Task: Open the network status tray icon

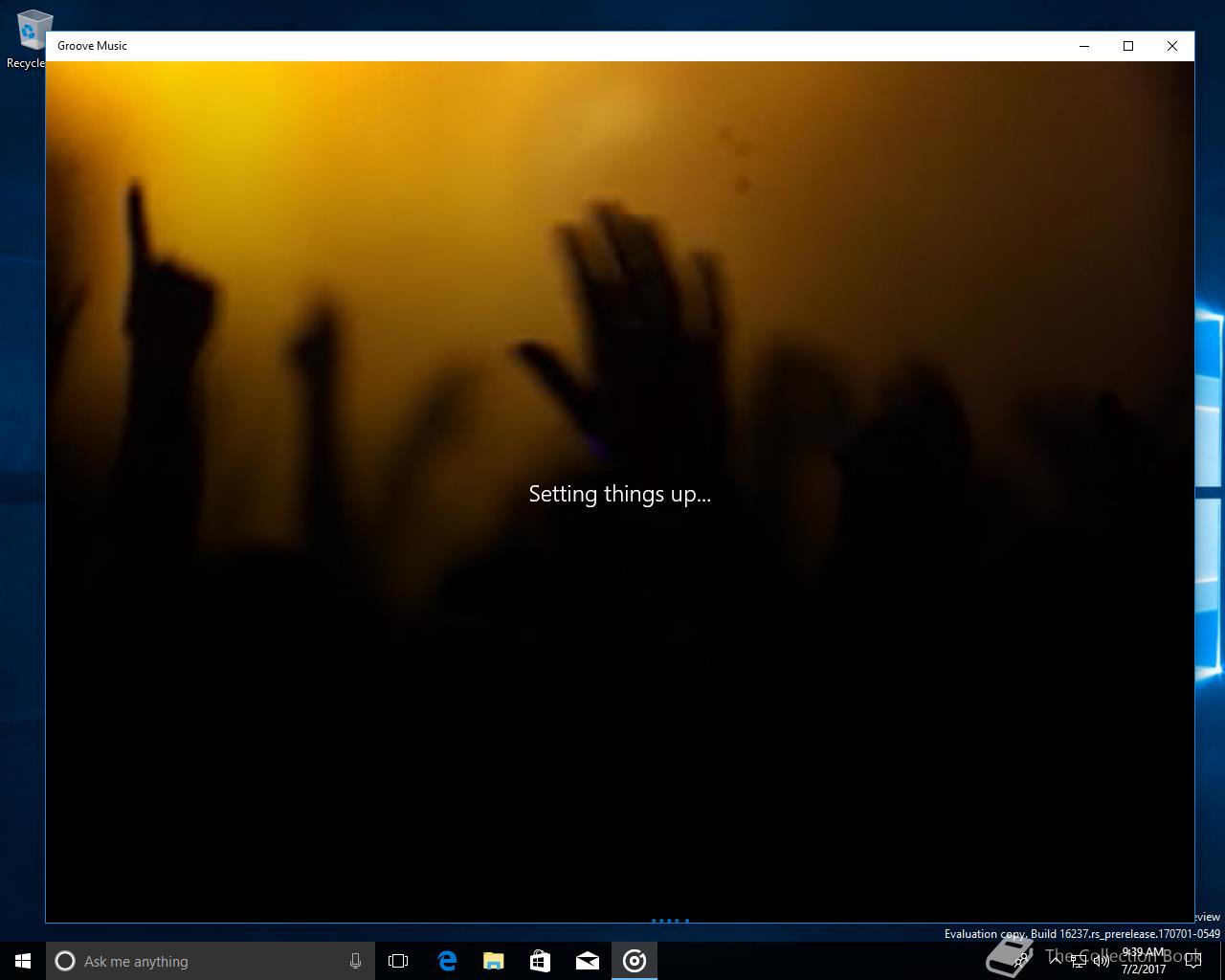Action: tap(1079, 961)
